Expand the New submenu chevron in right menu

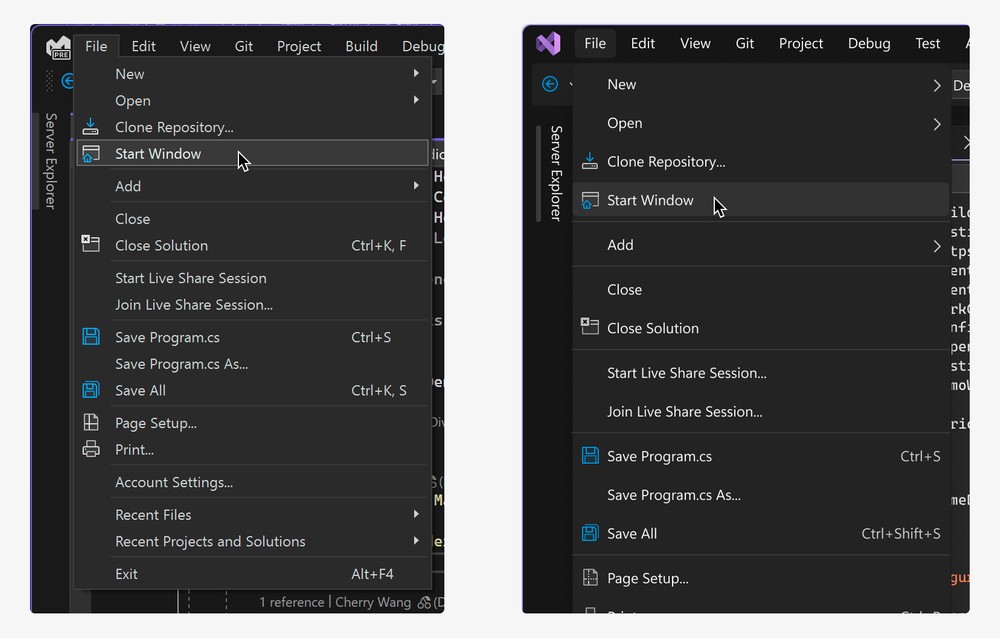tap(937, 85)
